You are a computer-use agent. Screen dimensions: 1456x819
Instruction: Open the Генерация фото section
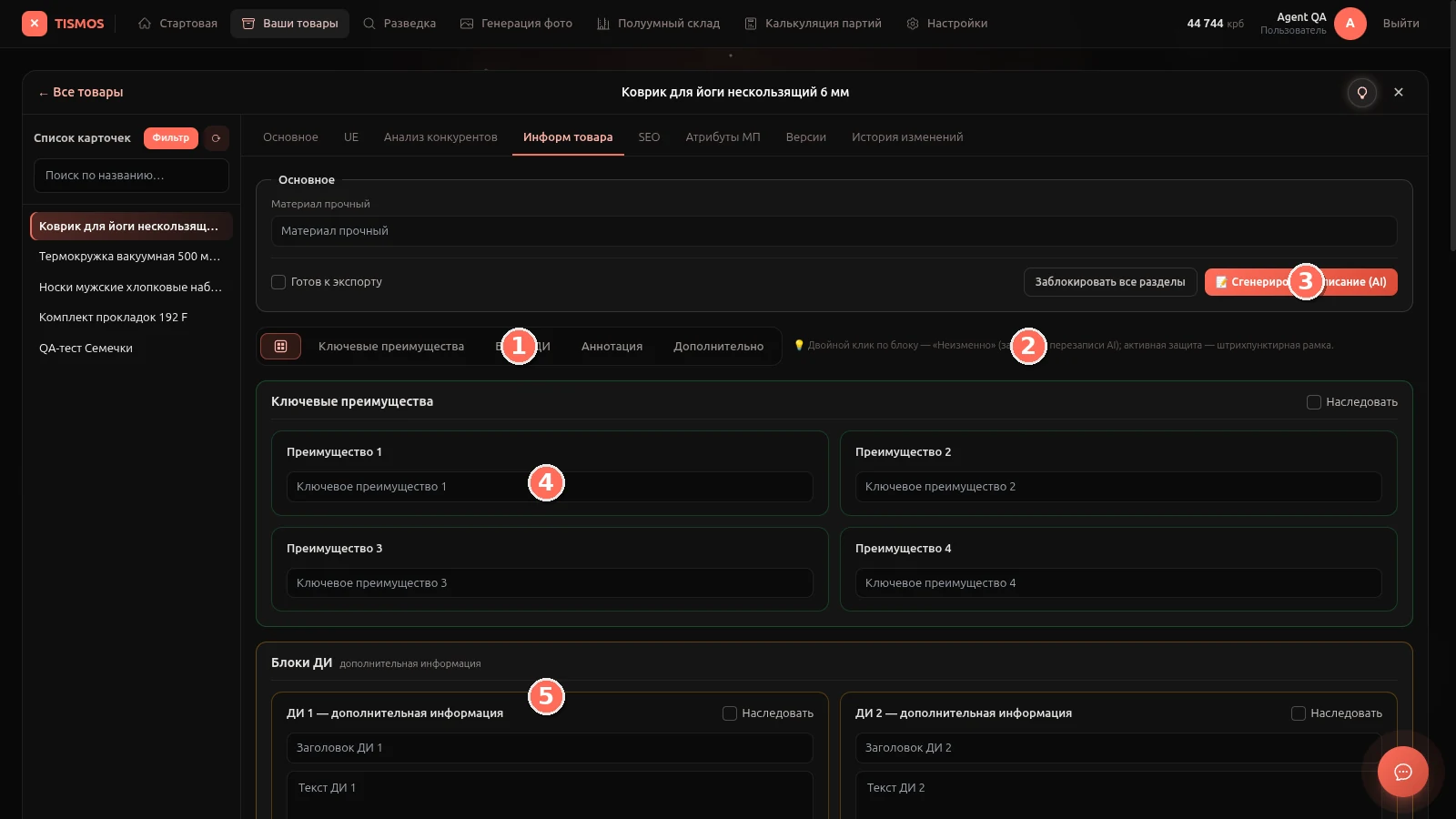click(x=516, y=24)
